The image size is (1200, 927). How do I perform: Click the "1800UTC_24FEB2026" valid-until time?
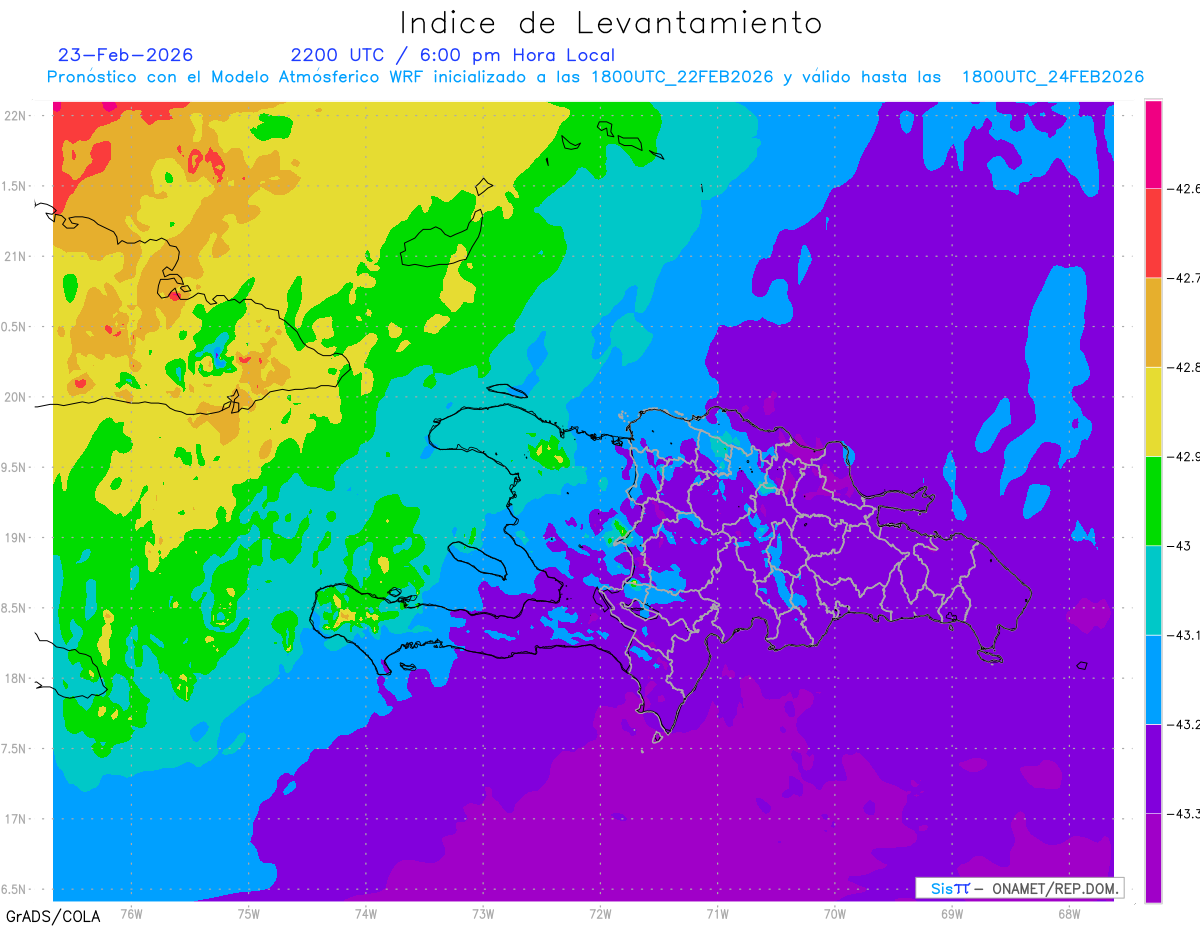[1053, 77]
